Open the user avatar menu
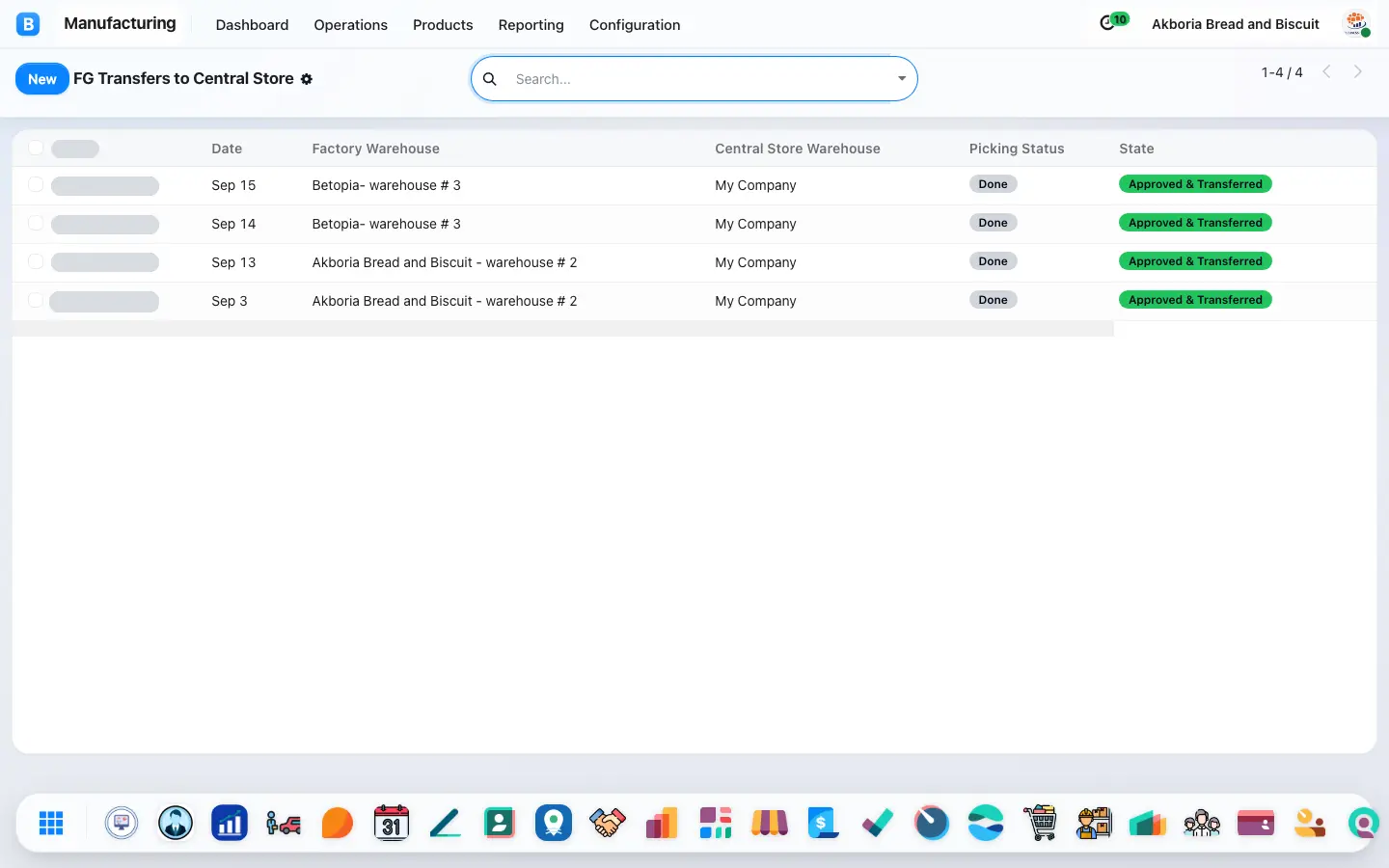The width and height of the screenshot is (1389, 868). click(x=1356, y=24)
